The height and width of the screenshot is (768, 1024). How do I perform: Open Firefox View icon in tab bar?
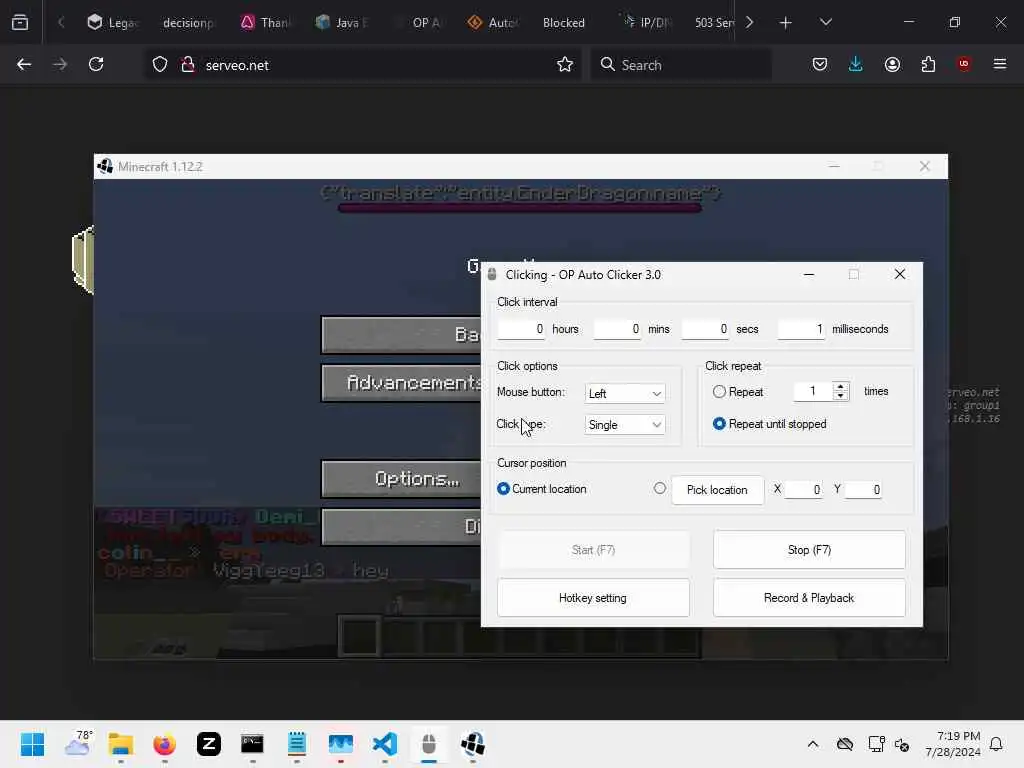[20, 22]
